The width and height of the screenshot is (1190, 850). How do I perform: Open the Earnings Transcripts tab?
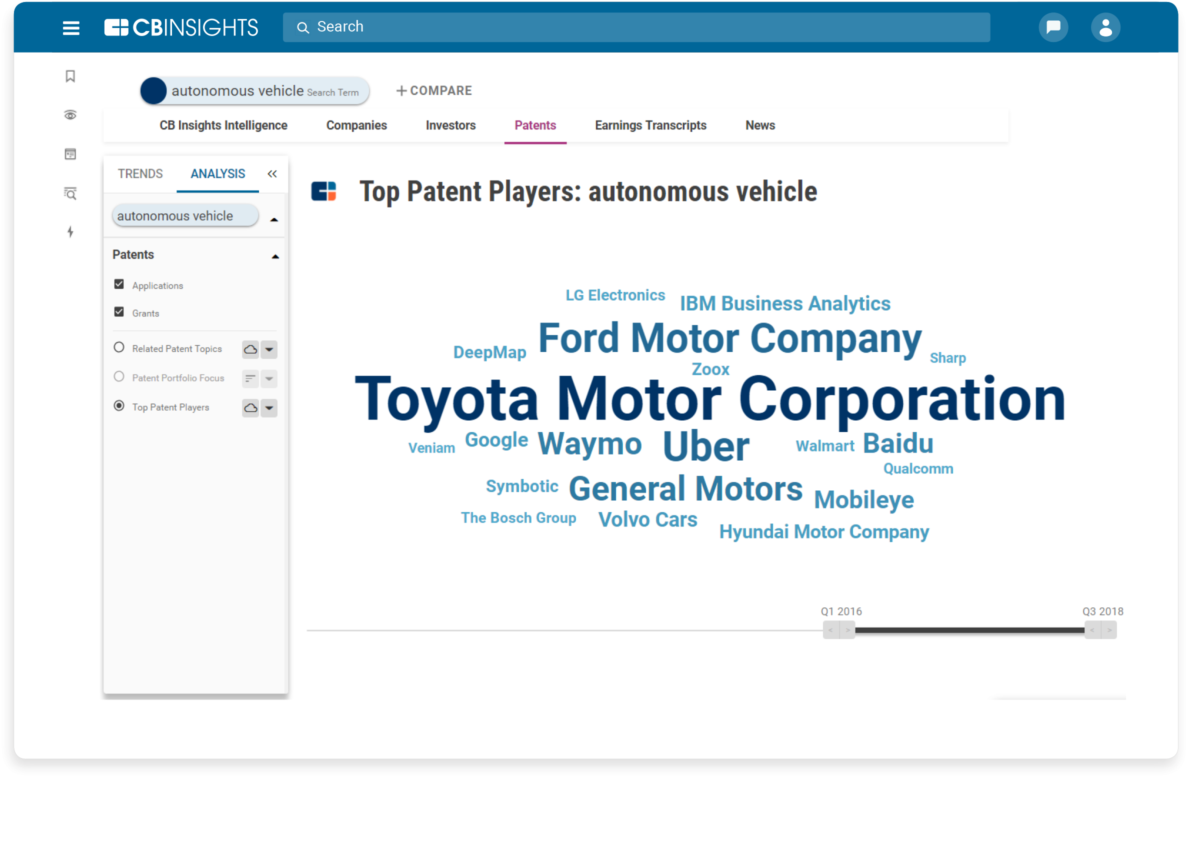click(650, 125)
